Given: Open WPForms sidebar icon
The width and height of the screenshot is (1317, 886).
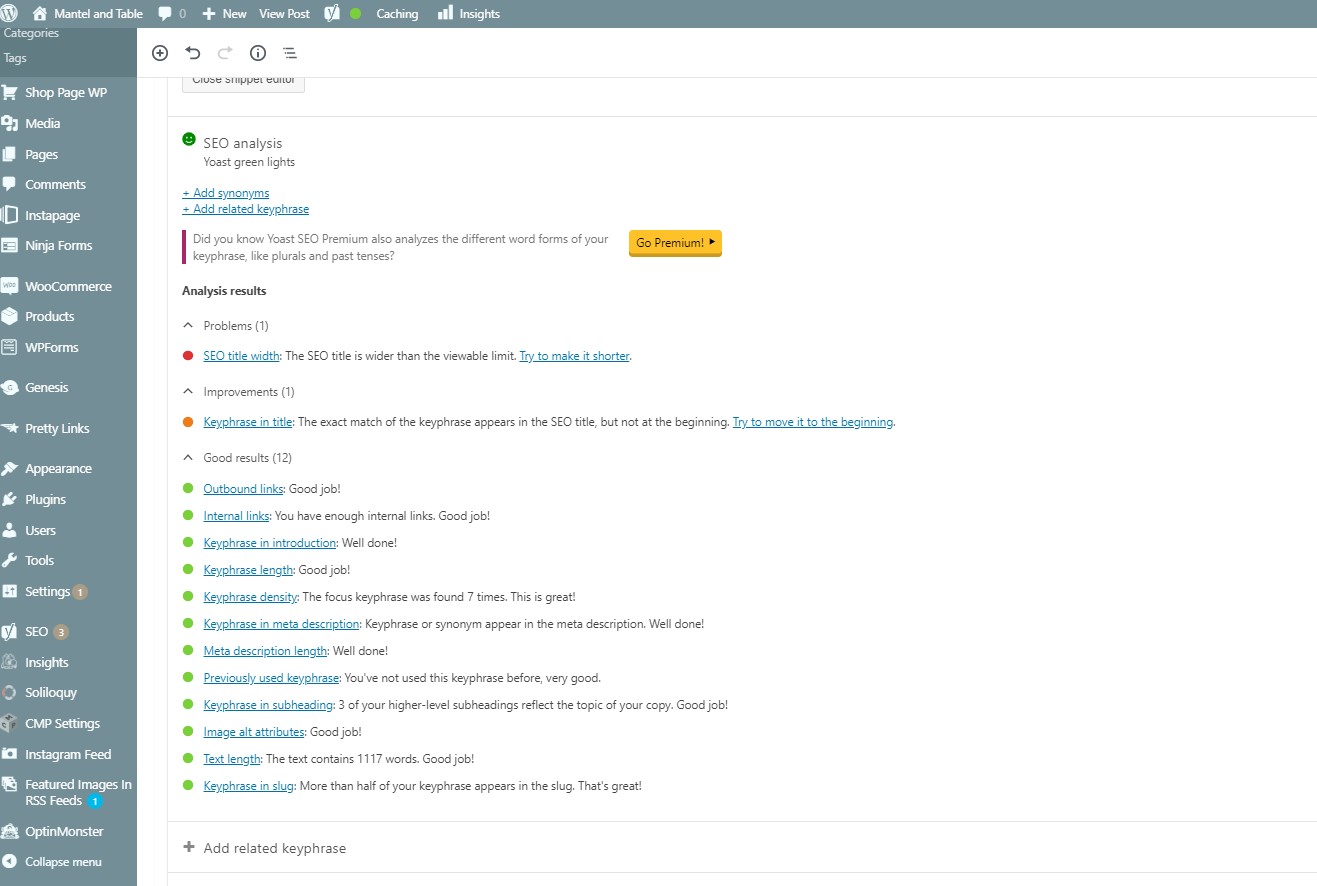Looking at the screenshot, I should 10,347.
